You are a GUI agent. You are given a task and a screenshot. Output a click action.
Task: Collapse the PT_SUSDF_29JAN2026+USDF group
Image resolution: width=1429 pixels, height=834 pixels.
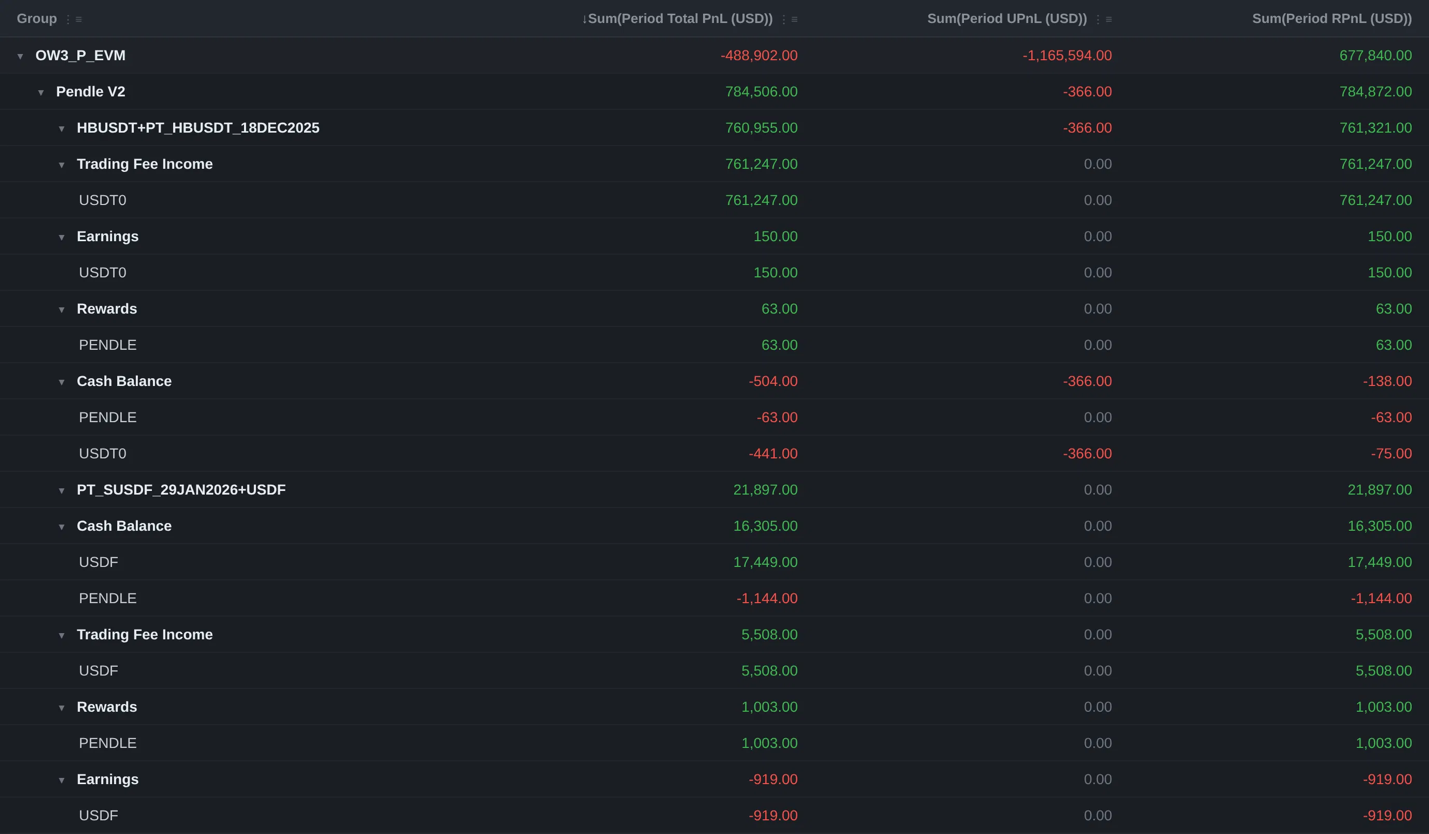click(61, 491)
